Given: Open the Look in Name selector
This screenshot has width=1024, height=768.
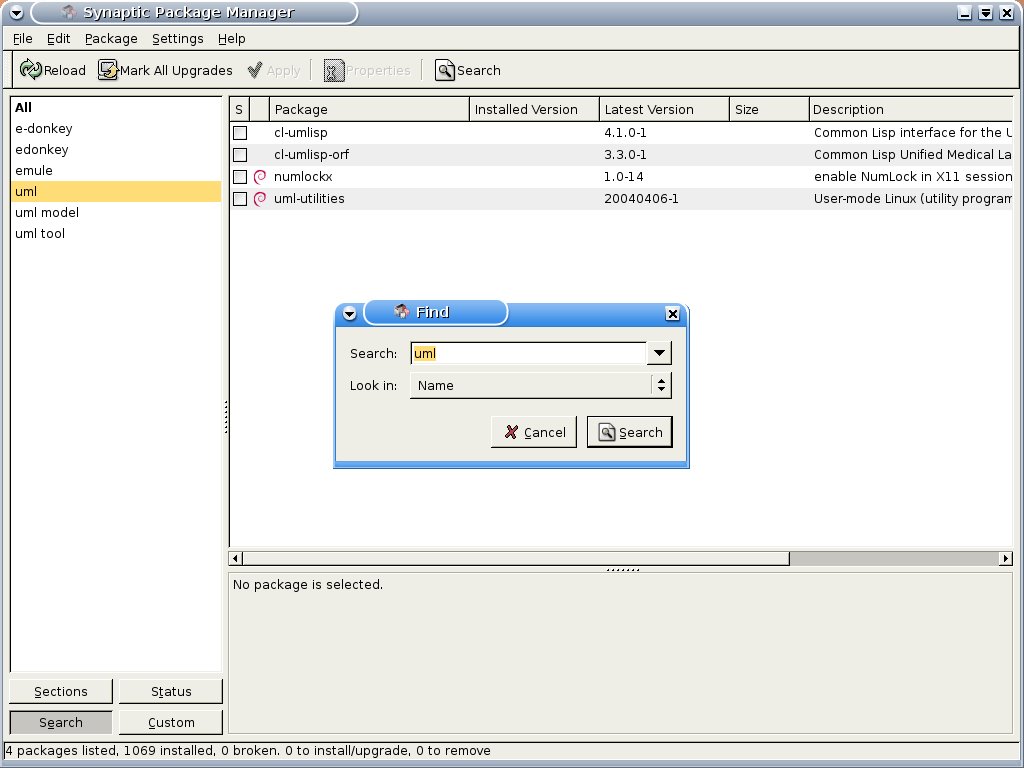Looking at the screenshot, I should click(540, 385).
